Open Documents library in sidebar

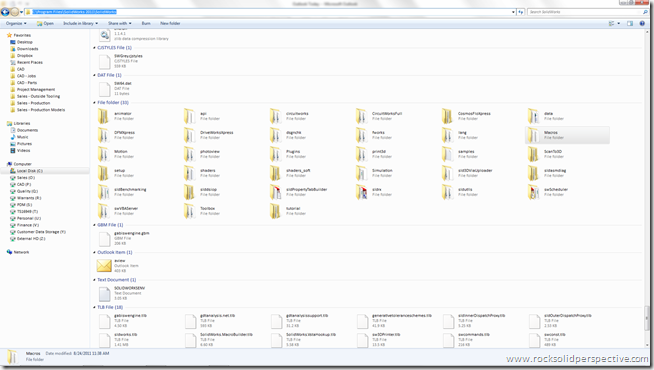(24, 130)
